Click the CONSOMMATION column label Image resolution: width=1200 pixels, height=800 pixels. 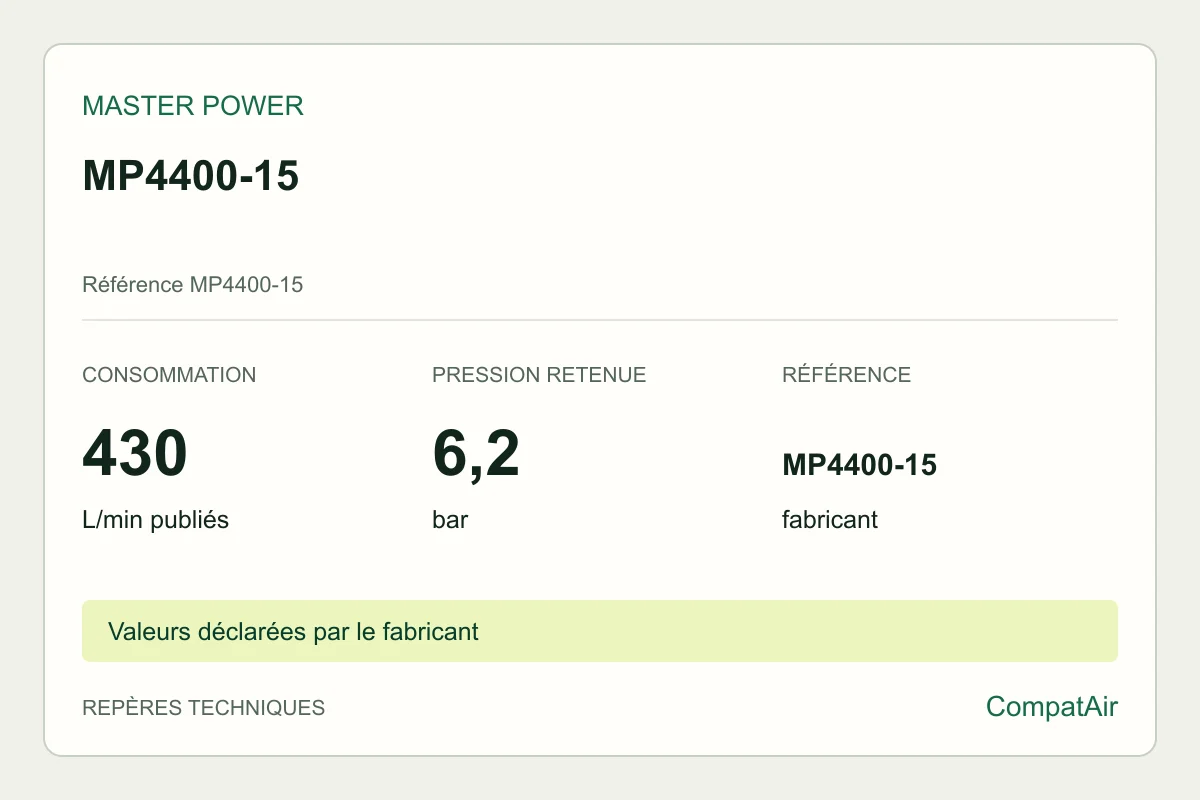(x=169, y=375)
